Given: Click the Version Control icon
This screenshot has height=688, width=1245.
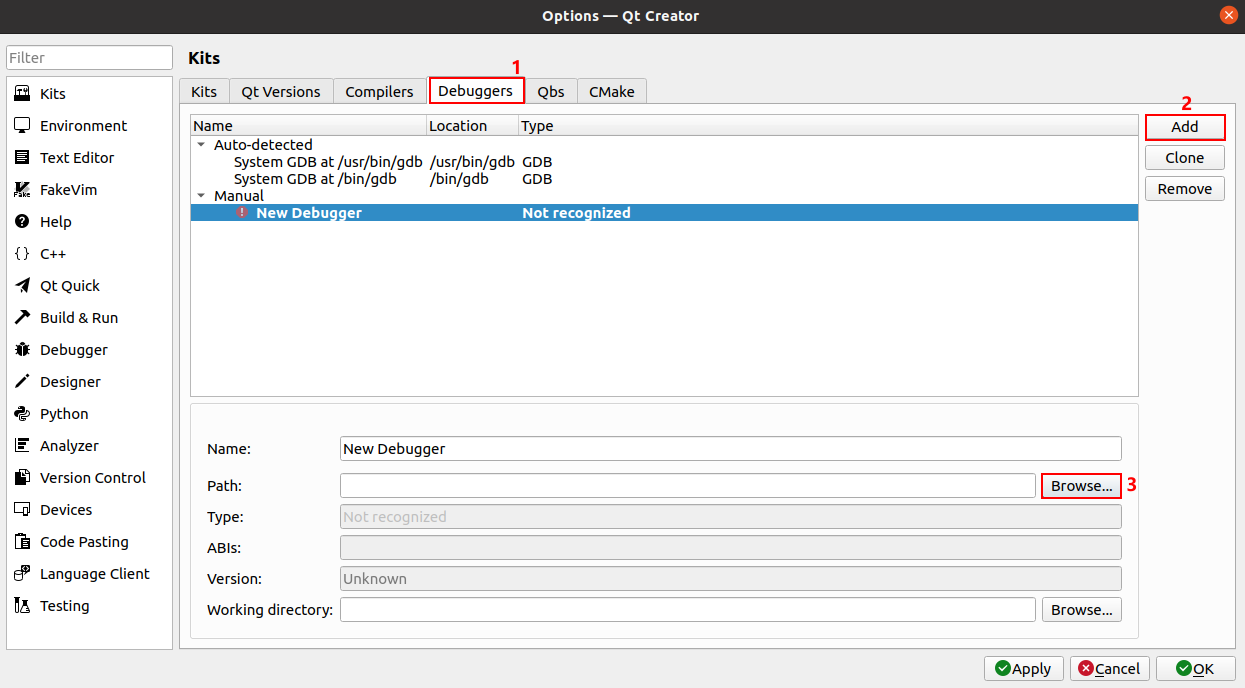Looking at the screenshot, I should tap(22, 478).
